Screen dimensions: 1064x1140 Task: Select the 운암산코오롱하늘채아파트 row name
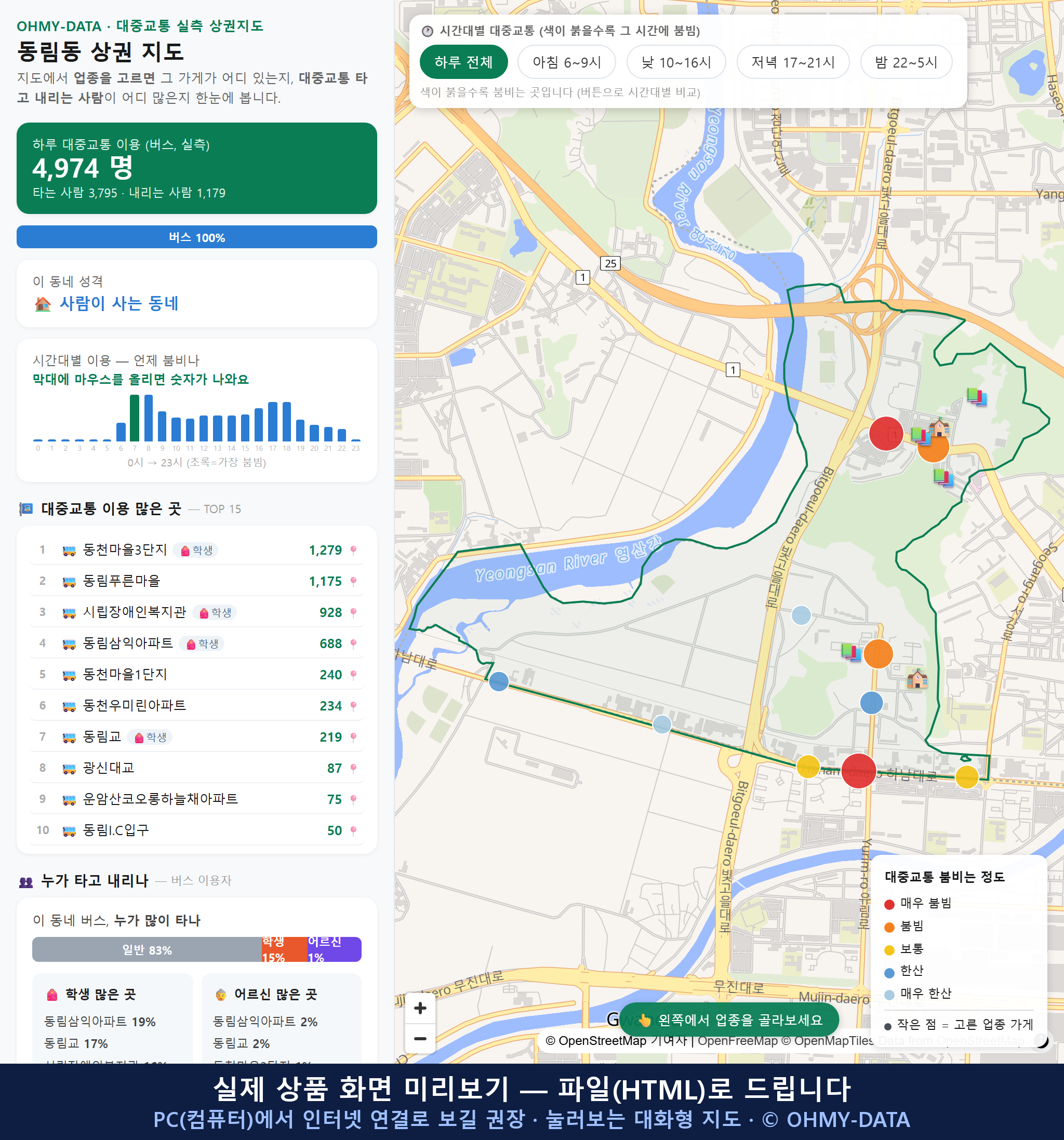pos(160,799)
